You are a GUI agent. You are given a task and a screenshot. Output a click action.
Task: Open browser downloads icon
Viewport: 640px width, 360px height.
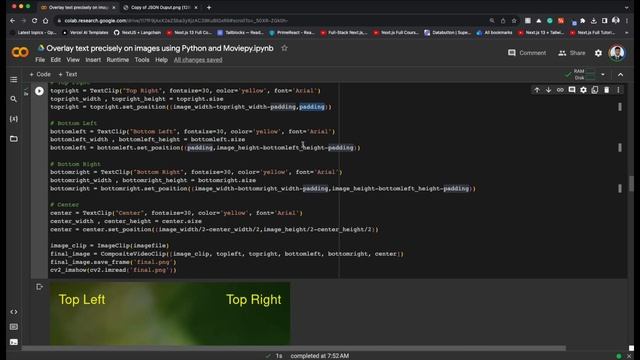pos(593,20)
